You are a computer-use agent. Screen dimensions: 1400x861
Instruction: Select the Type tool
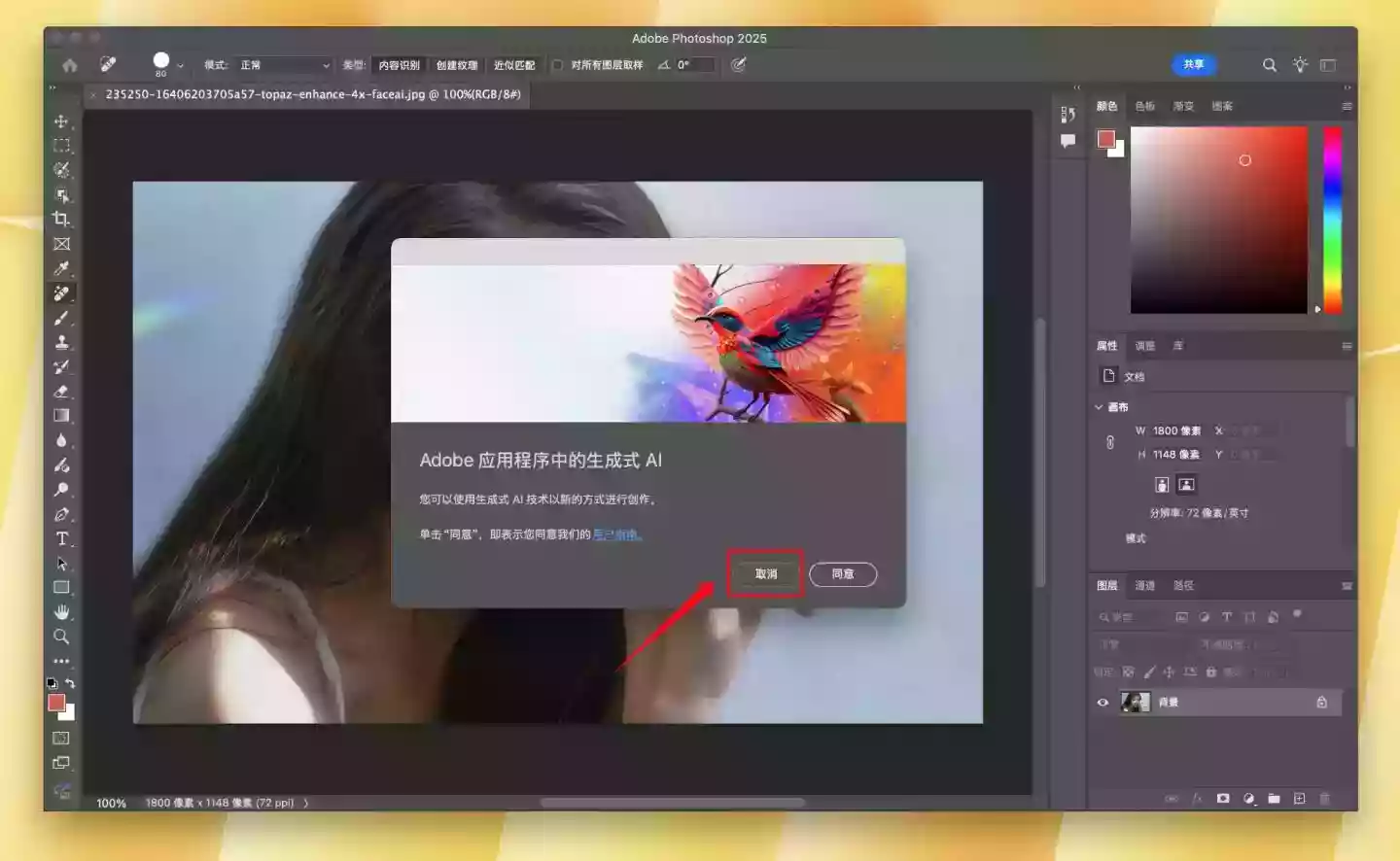coord(61,538)
